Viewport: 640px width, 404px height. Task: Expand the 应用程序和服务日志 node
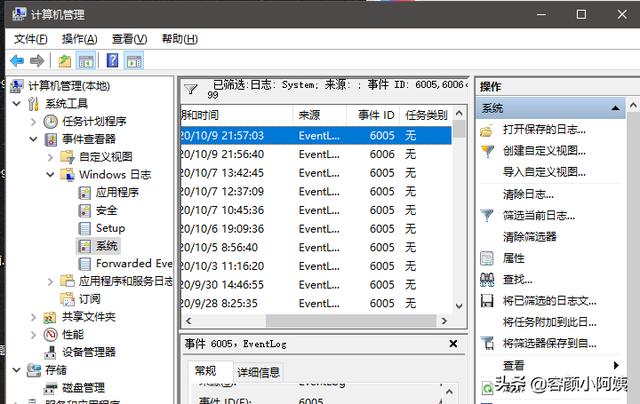tap(50, 282)
